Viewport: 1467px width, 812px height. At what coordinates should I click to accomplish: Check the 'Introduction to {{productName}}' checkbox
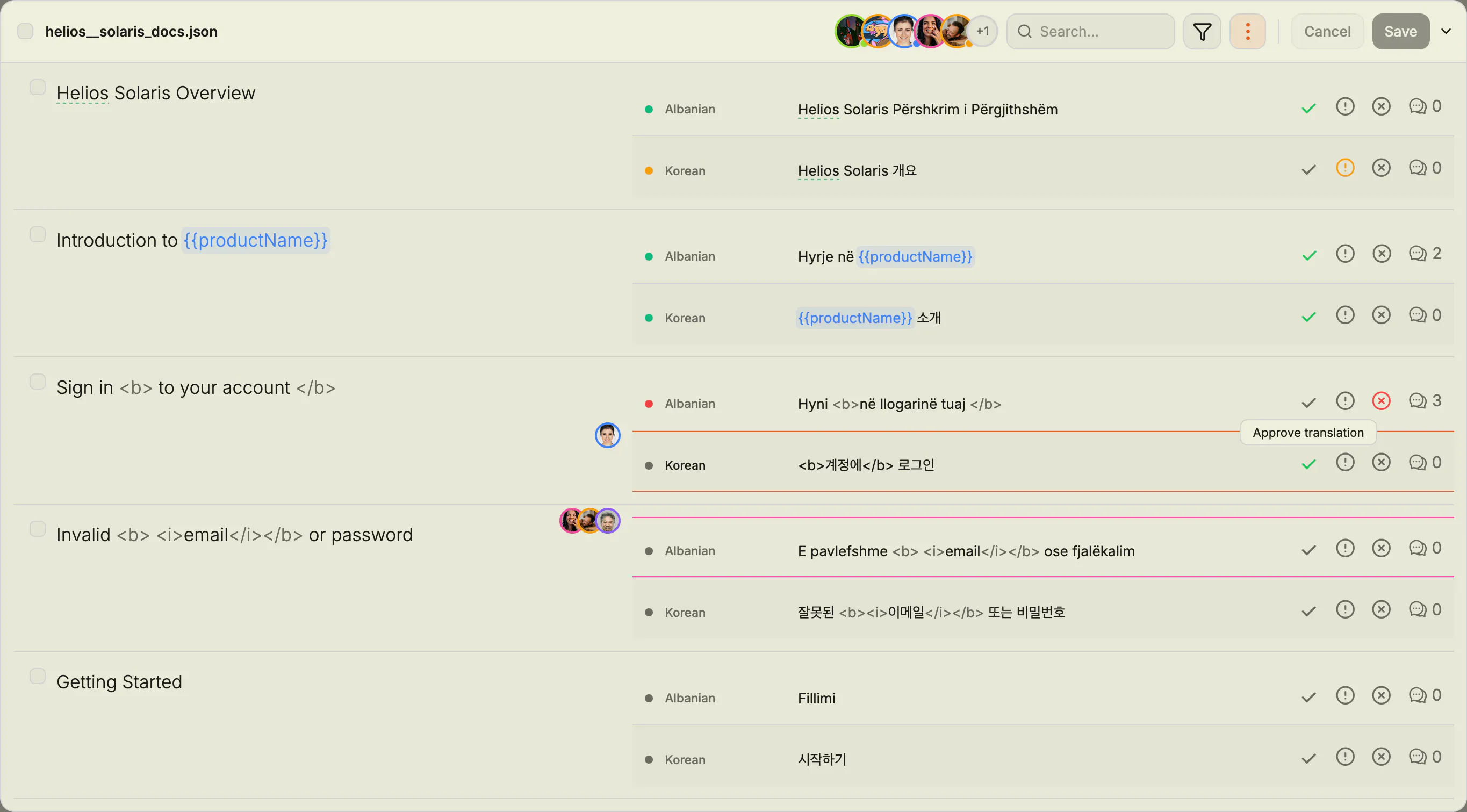click(38, 235)
